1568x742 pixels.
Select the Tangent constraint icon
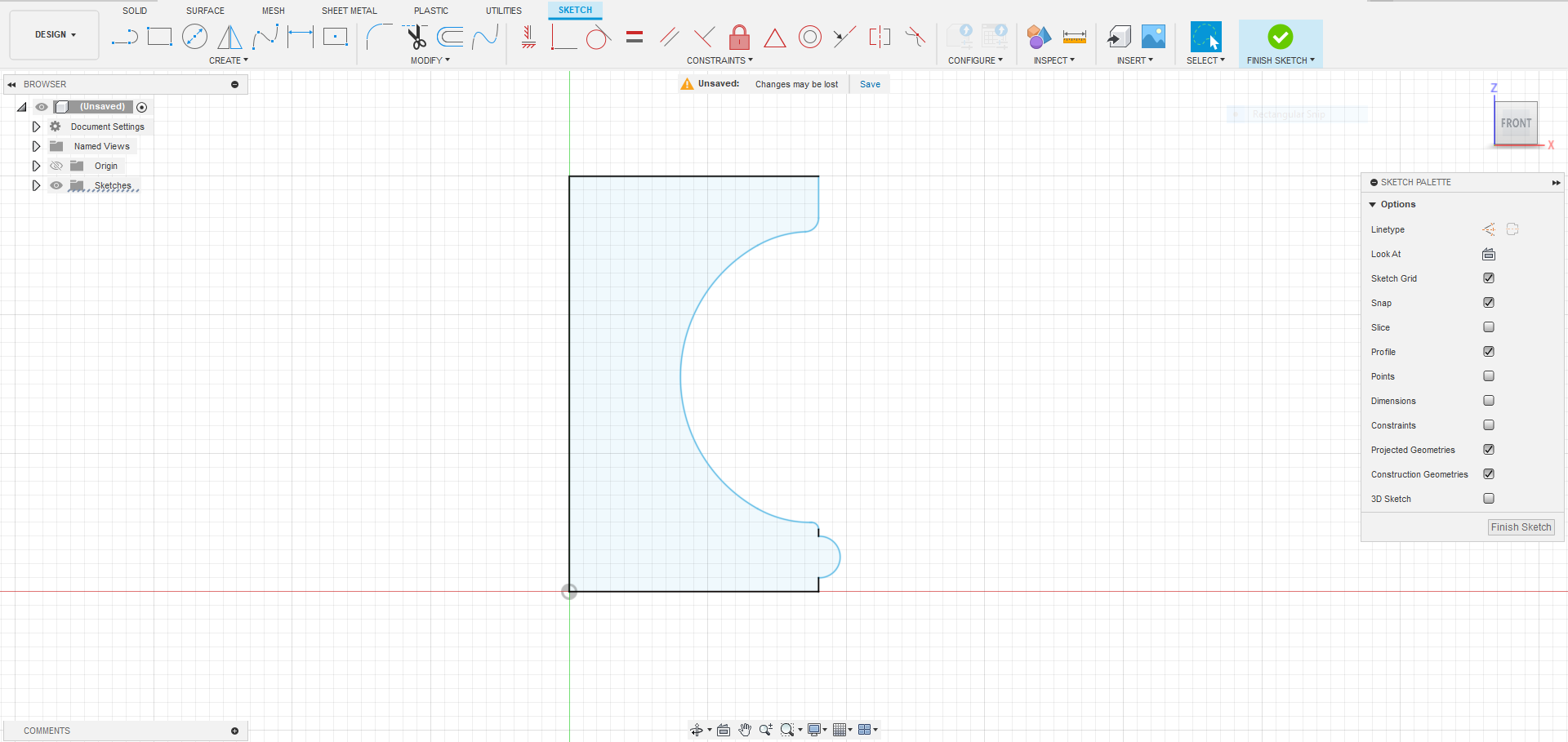click(x=599, y=37)
